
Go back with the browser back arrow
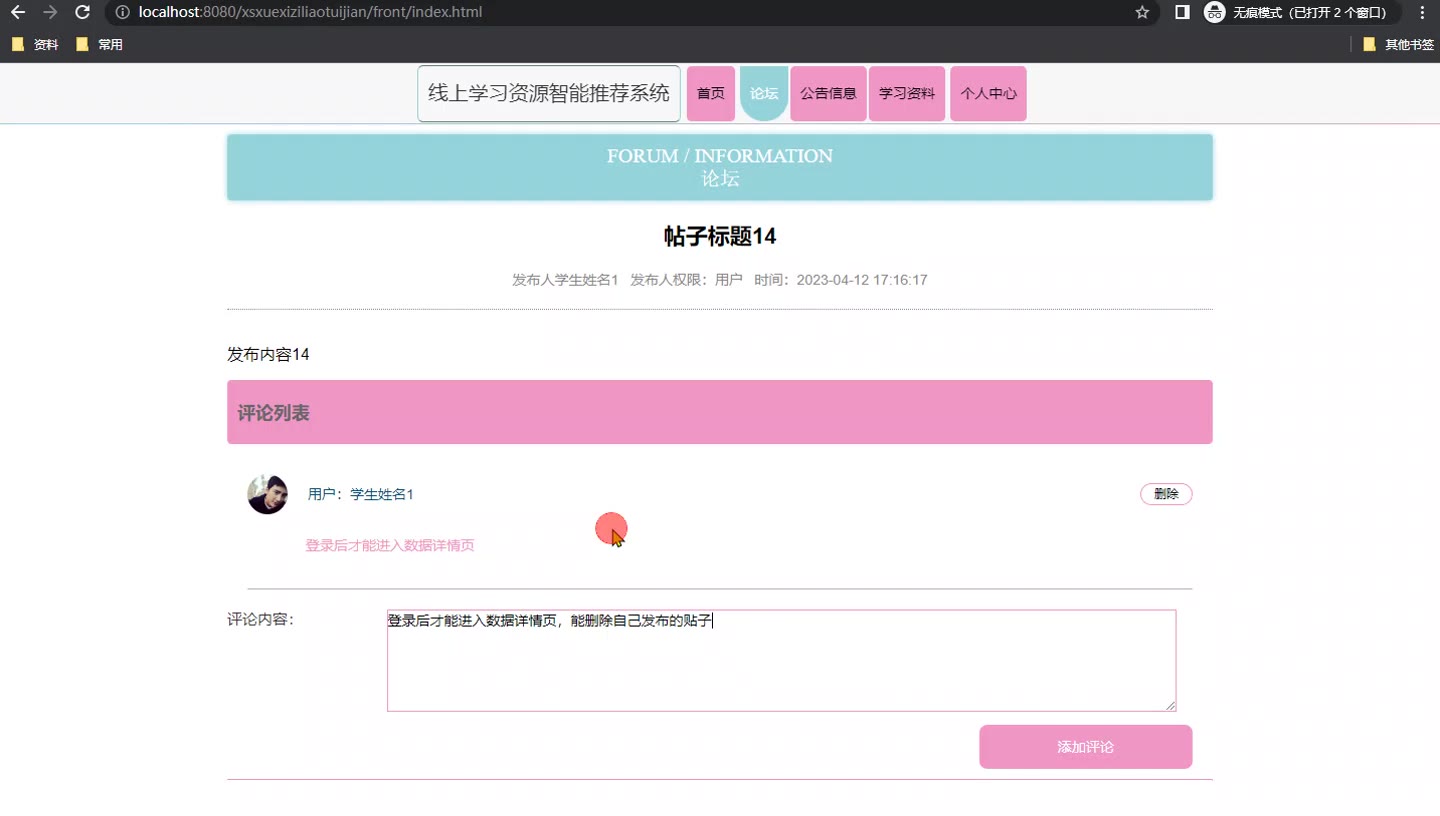pyautogui.click(x=18, y=13)
